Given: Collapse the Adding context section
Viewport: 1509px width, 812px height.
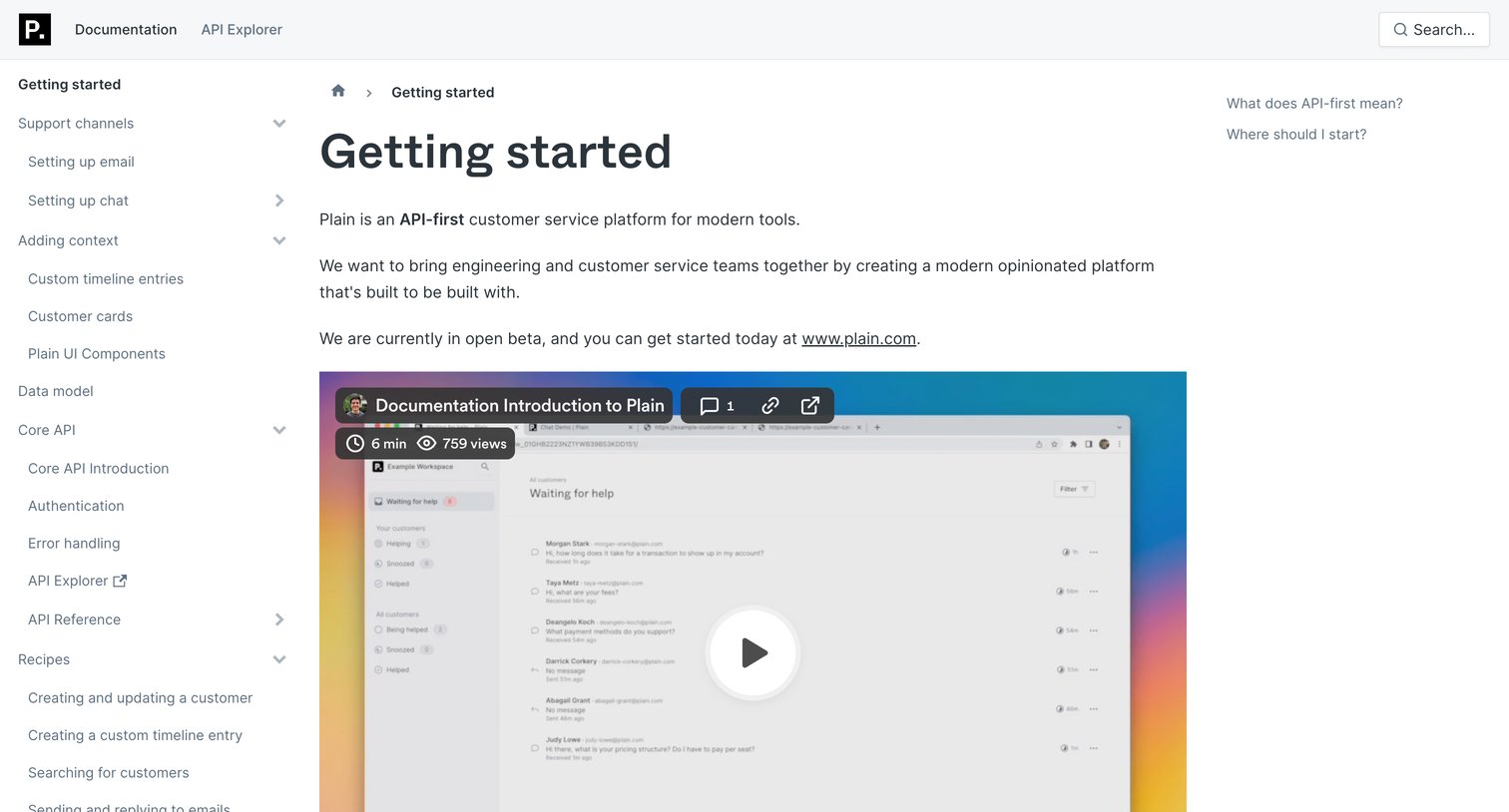Looking at the screenshot, I should tap(279, 240).
